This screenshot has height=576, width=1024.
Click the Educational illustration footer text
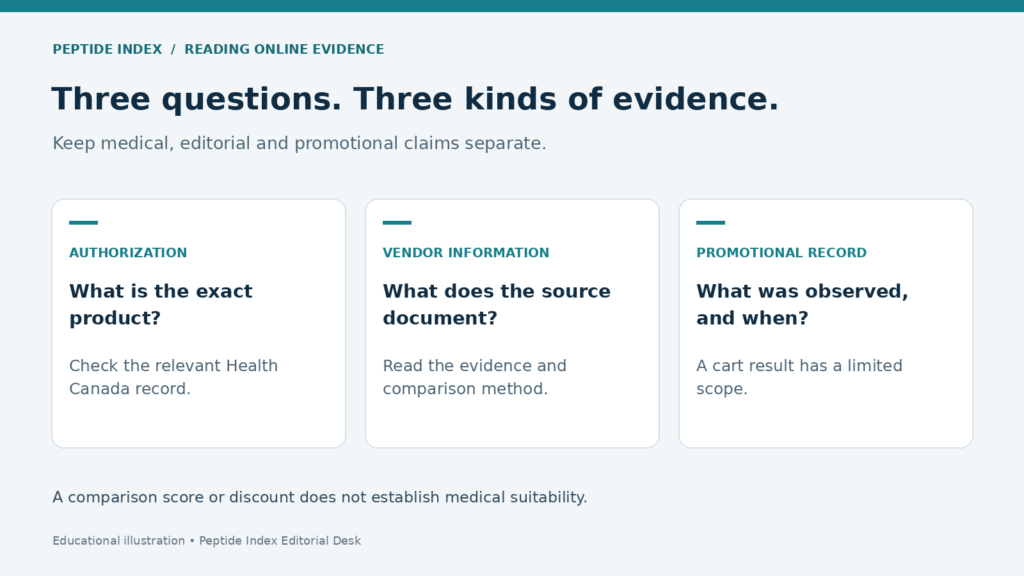119,541
